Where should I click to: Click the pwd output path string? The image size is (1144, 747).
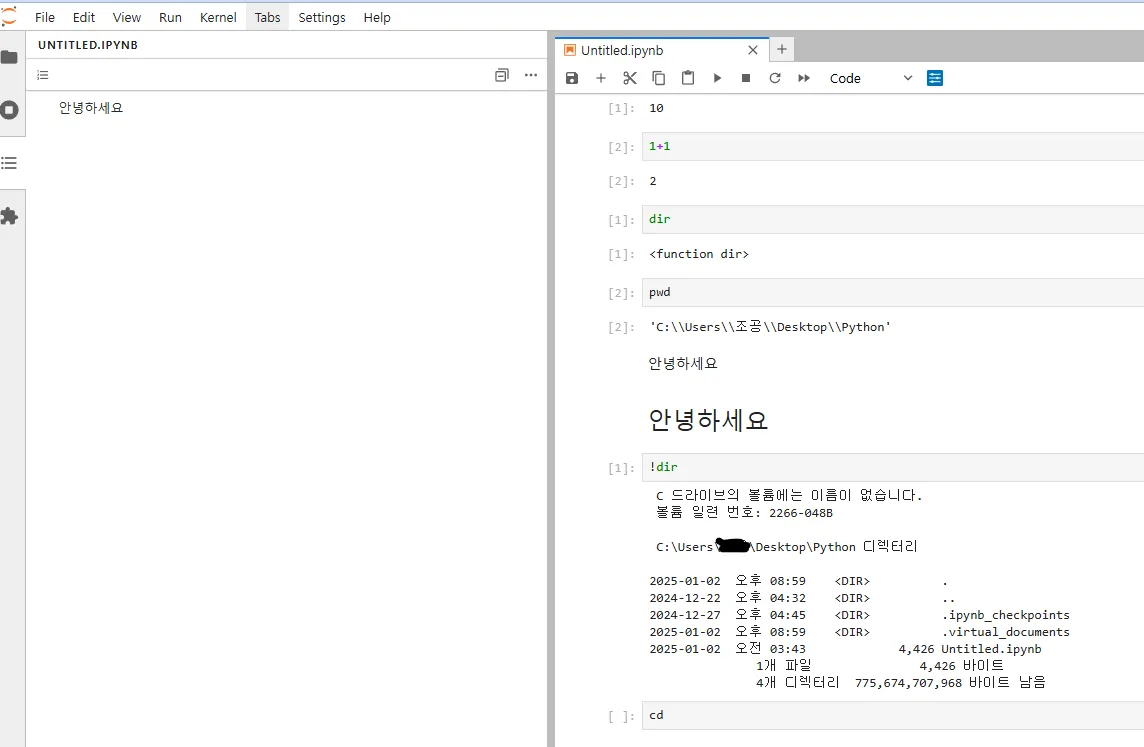770,327
